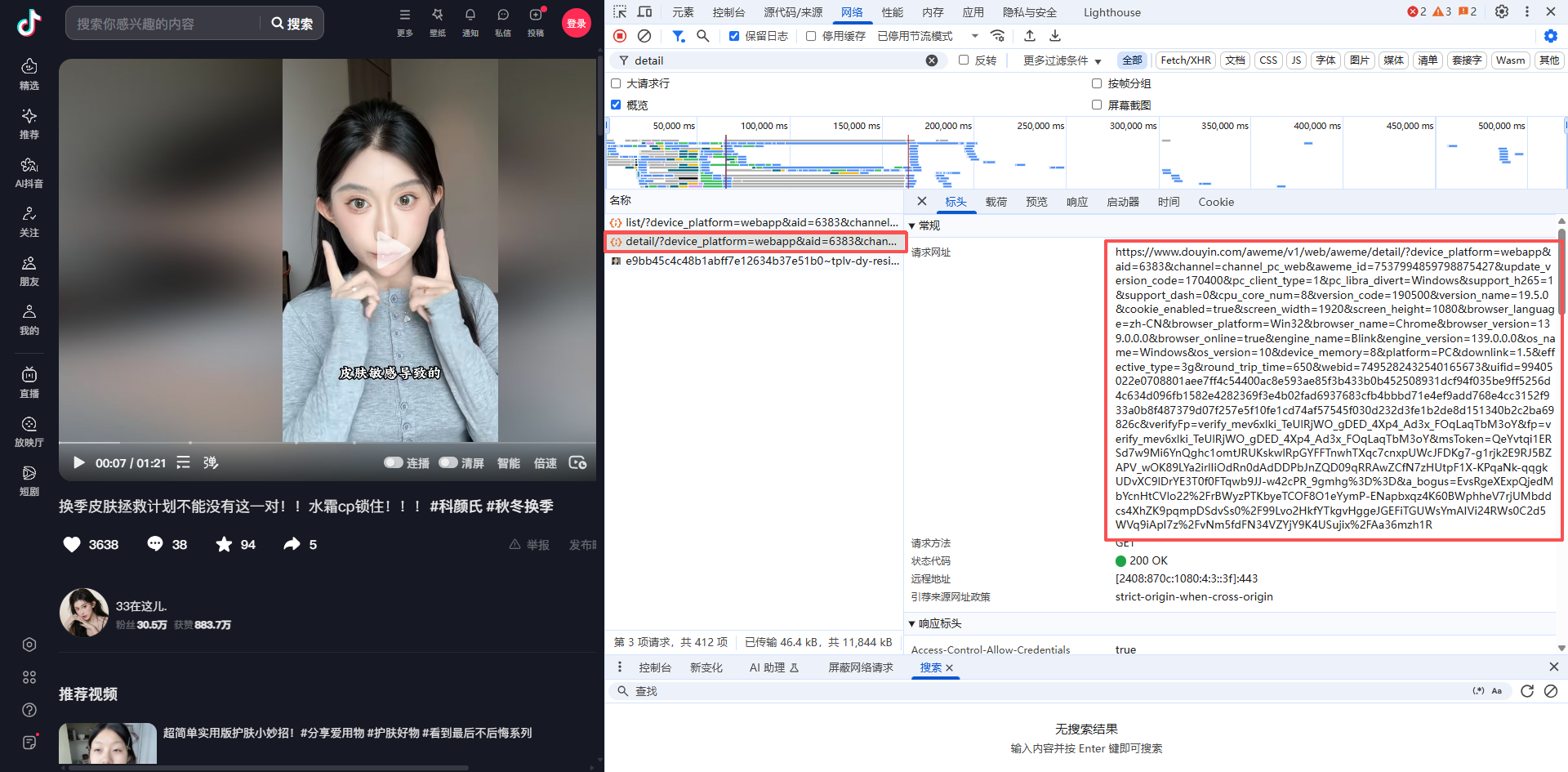This screenshot has height=772, width=1568.
Task: Click the network conditions icon
Action: coord(998,36)
